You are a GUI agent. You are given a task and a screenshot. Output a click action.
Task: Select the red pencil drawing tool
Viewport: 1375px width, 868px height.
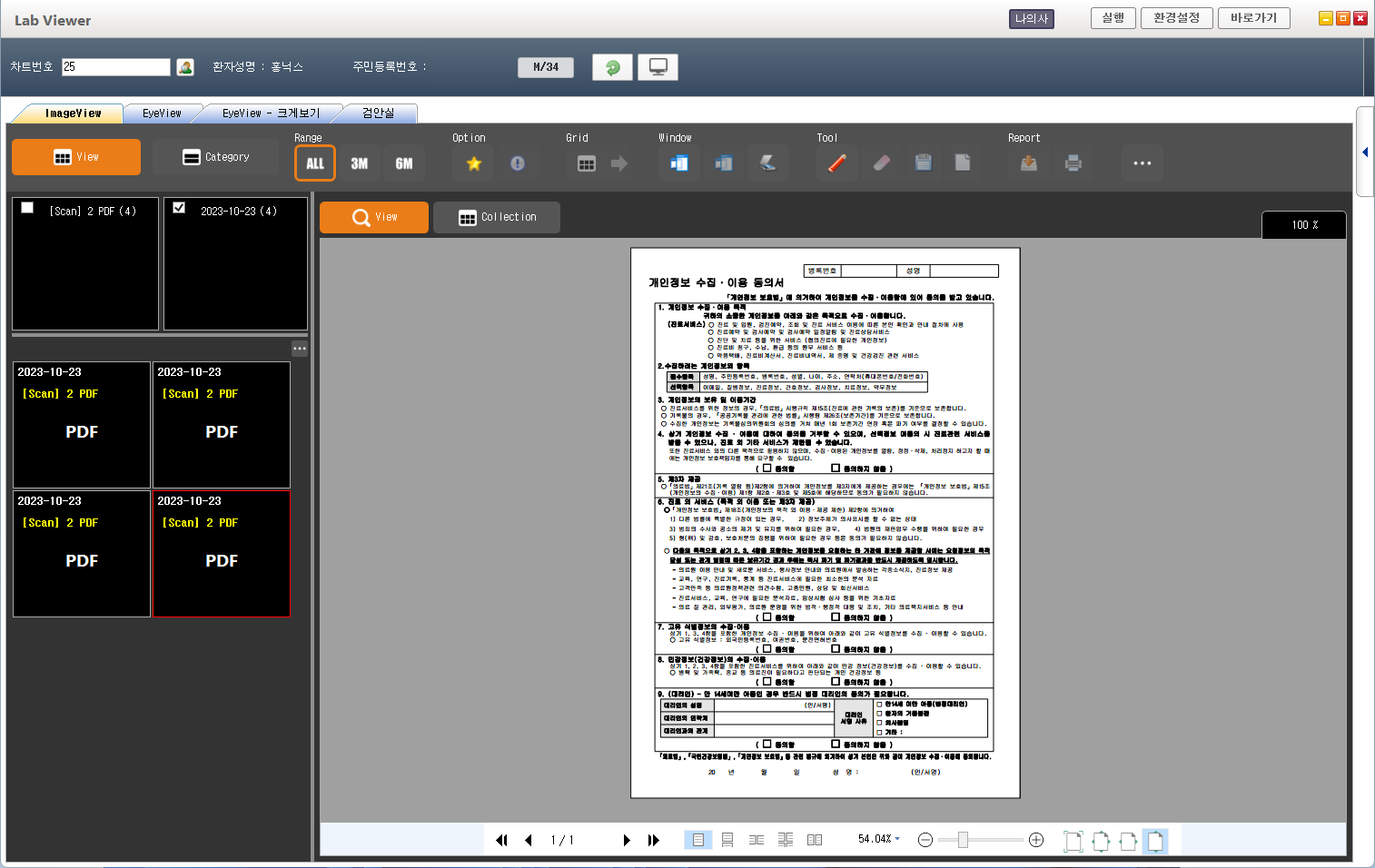coord(836,163)
